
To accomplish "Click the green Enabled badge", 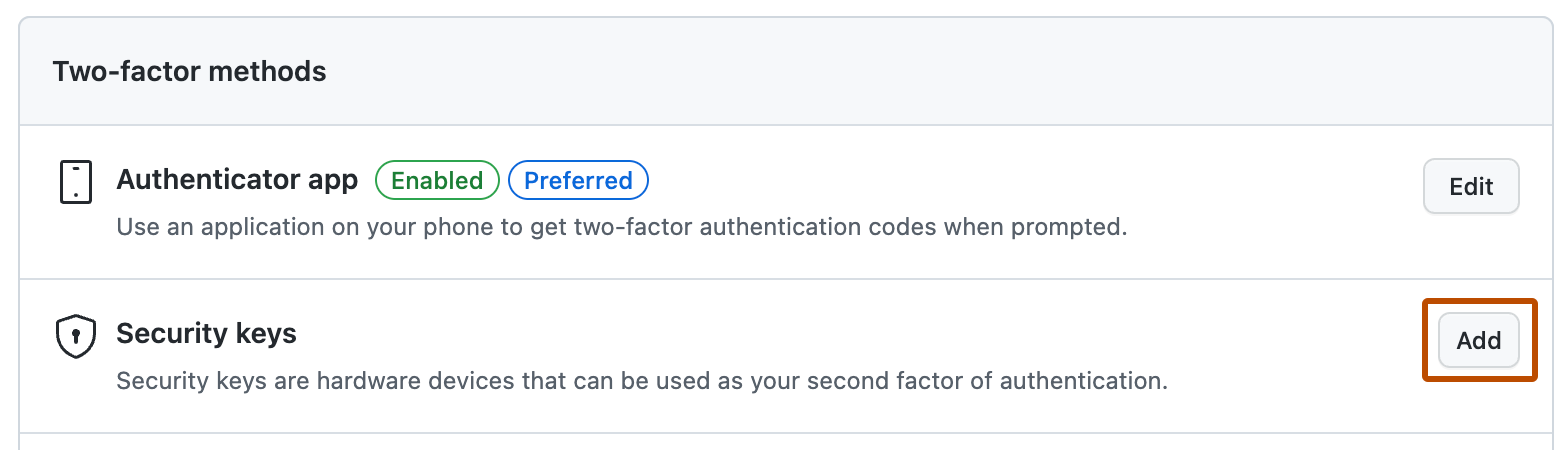I will [x=437, y=181].
